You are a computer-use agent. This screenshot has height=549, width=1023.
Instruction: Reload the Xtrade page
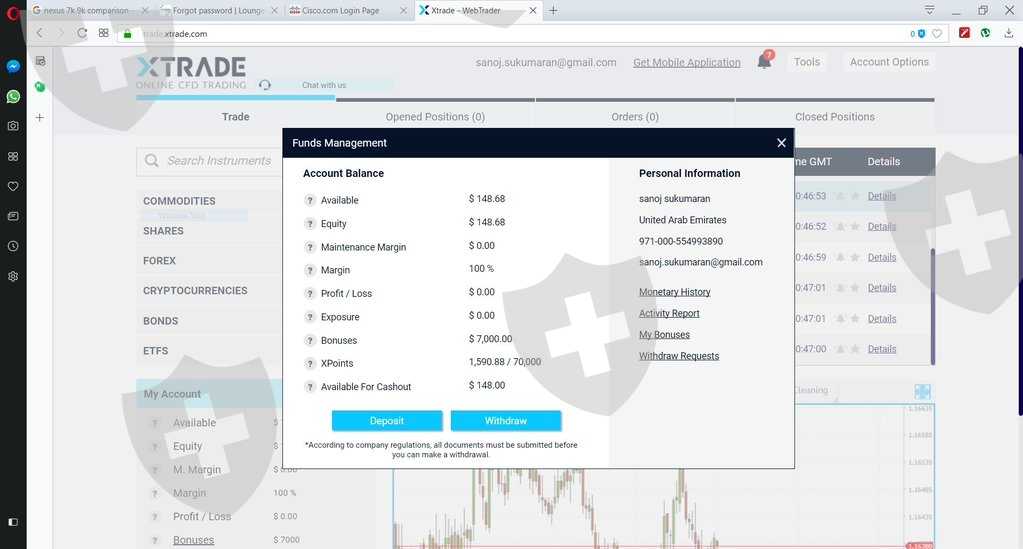82,33
